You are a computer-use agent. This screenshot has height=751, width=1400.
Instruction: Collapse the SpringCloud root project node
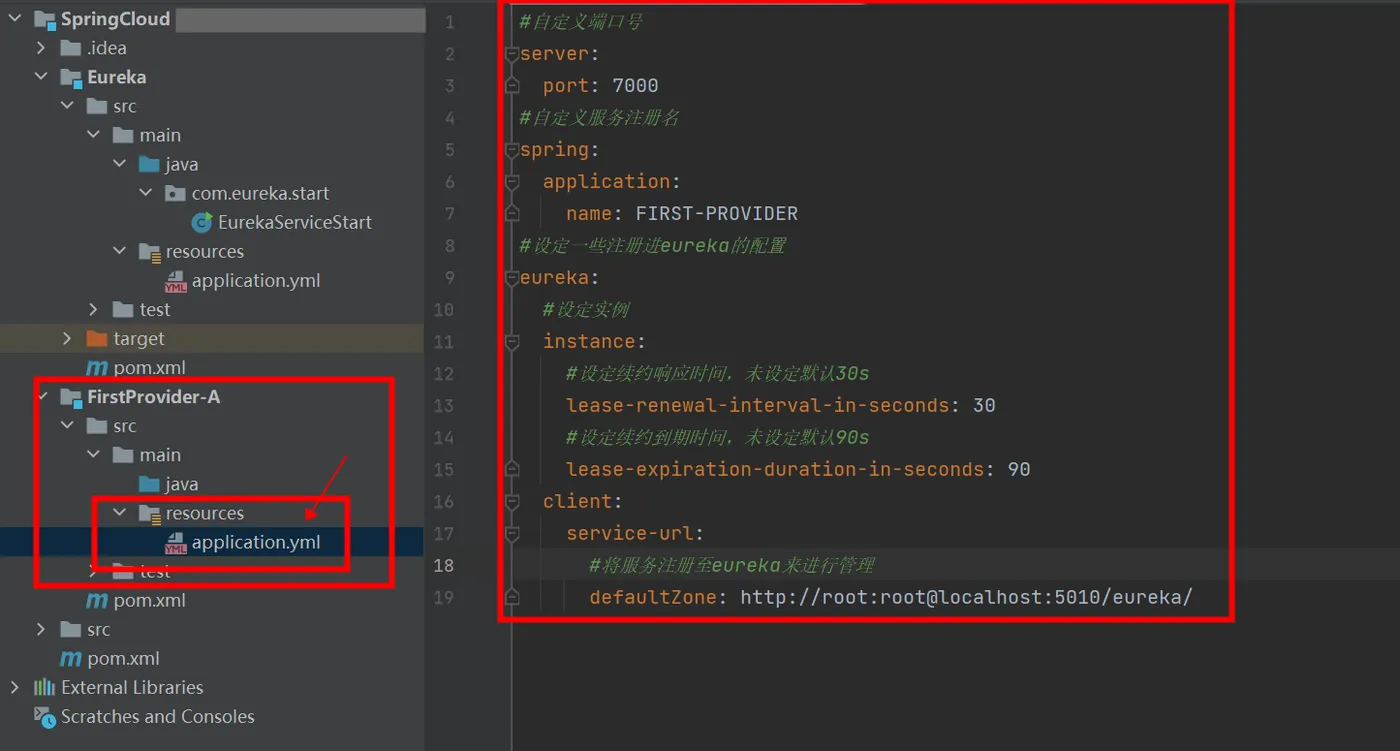[x=15, y=19]
